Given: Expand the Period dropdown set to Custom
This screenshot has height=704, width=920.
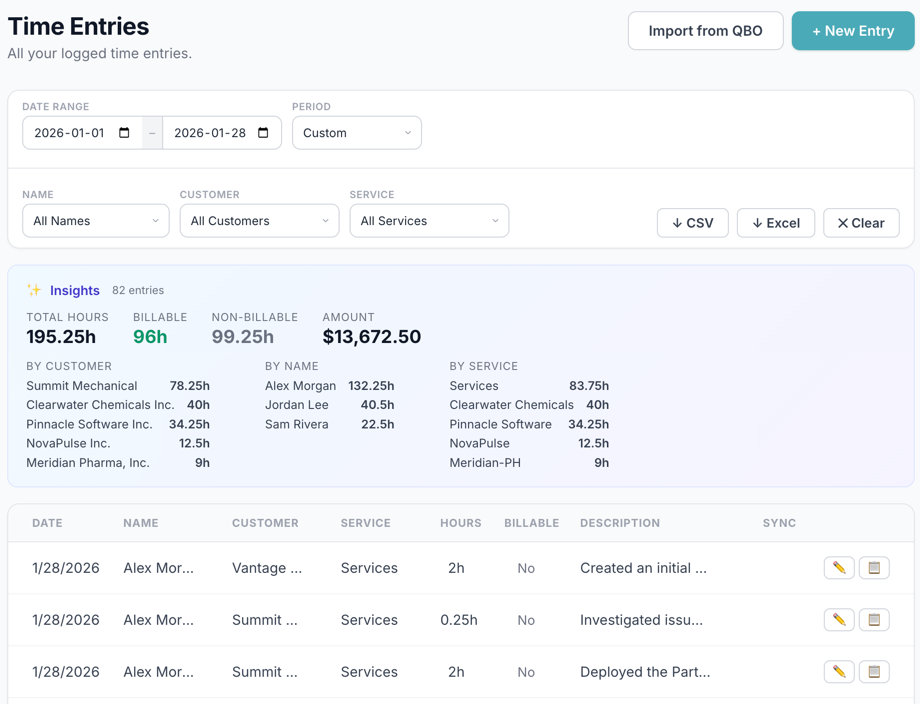Looking at the screenshot, I should 356,133.
